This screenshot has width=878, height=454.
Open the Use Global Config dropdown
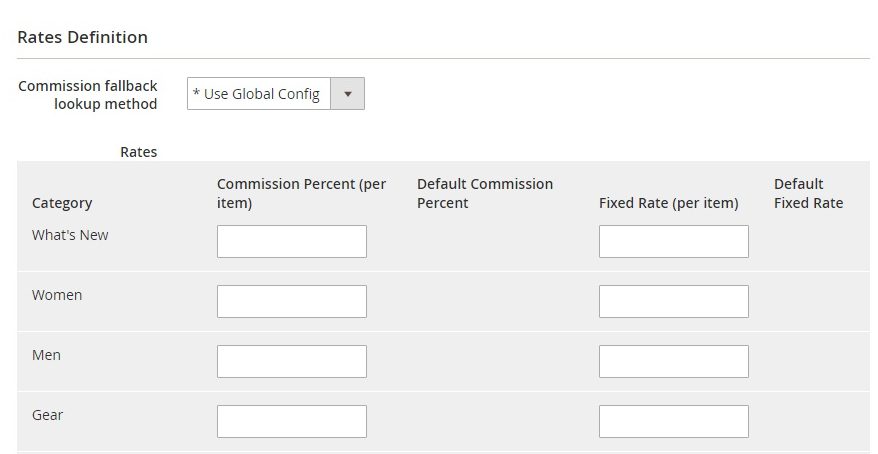[x=275, y=93]
